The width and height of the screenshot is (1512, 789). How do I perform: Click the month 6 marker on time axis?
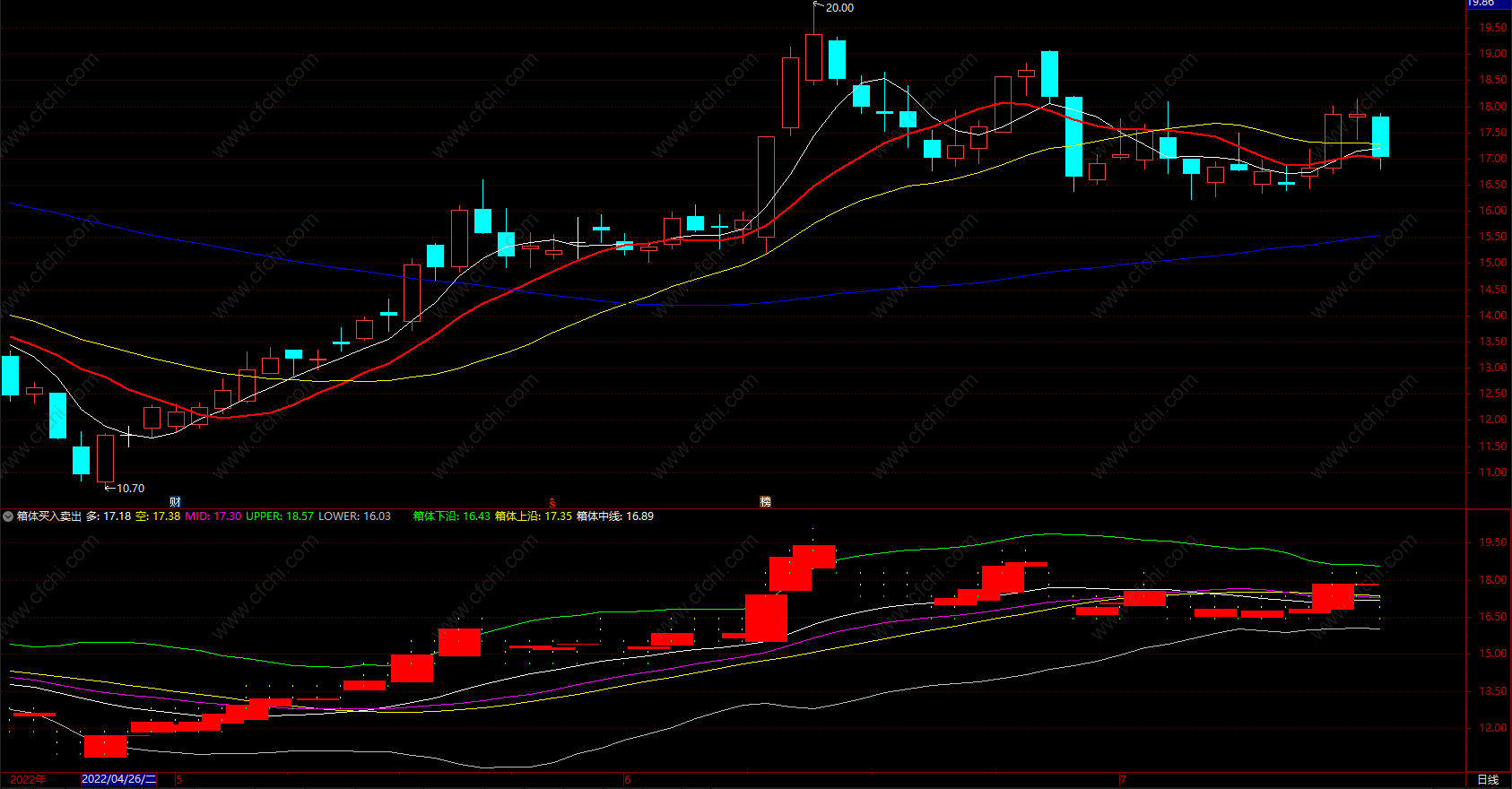[628, 779]
